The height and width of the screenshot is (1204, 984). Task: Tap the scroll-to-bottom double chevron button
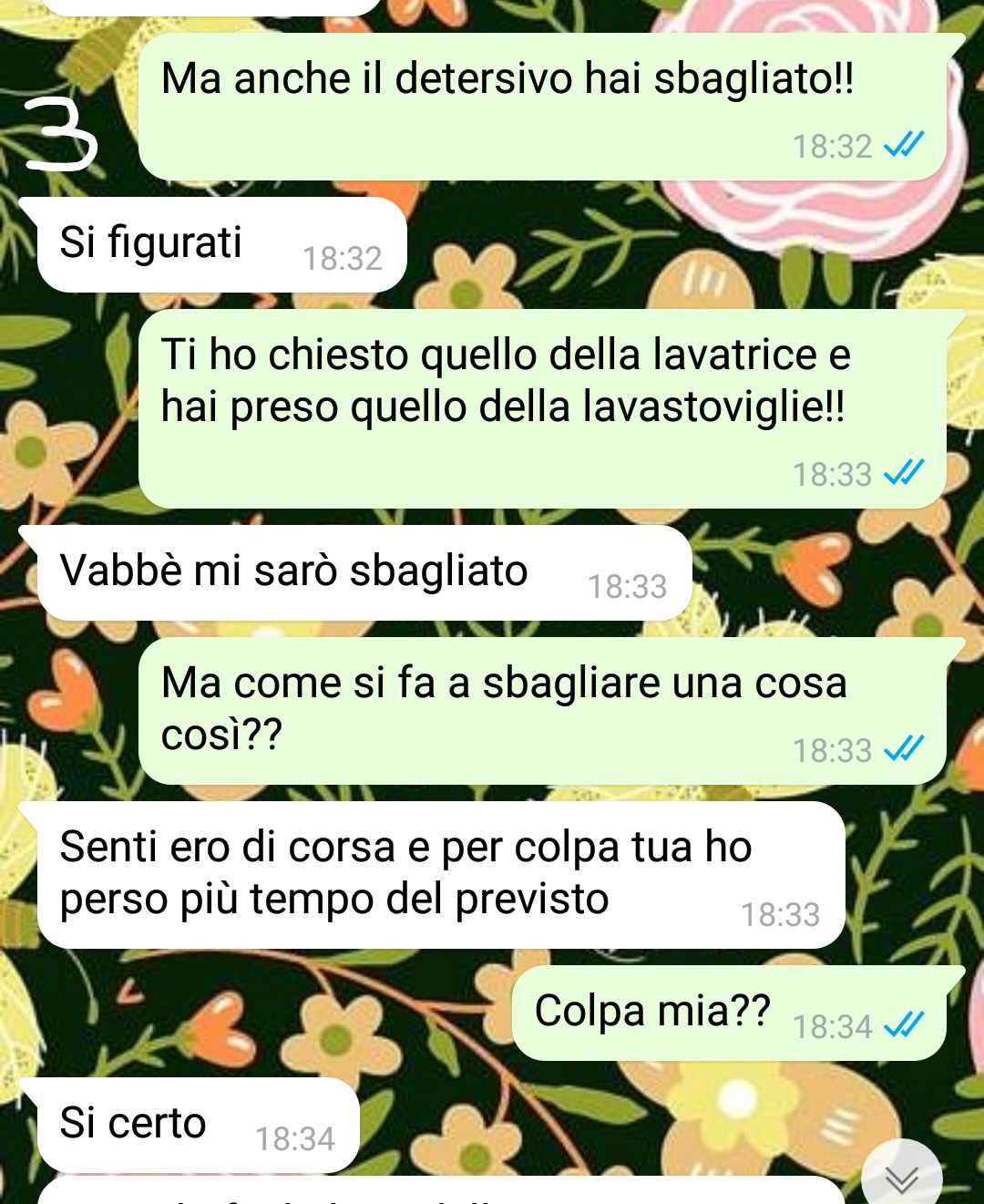pyautogui.click(x=902, y=1178)
